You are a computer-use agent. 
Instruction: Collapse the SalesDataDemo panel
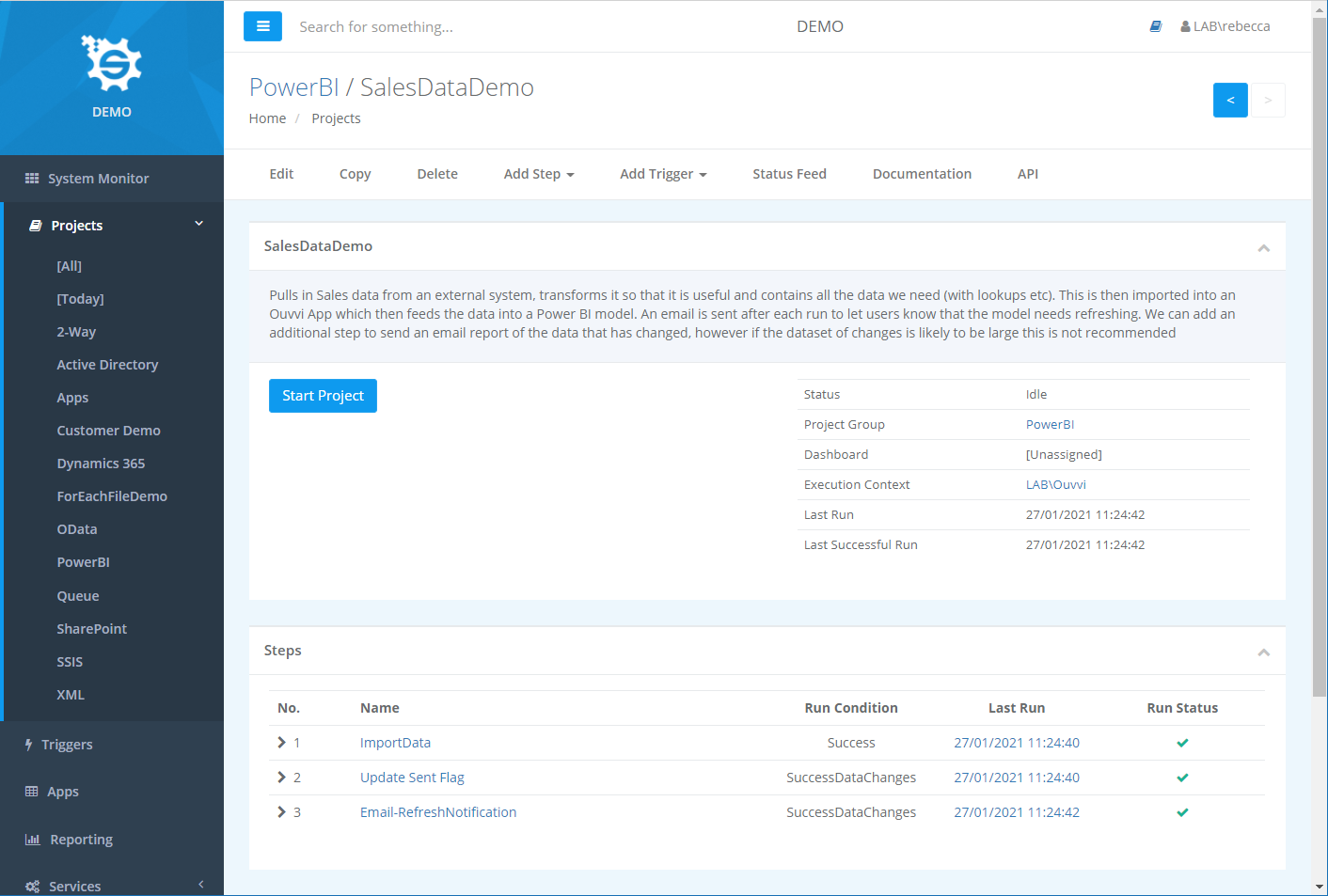[x=1263, y=248]
